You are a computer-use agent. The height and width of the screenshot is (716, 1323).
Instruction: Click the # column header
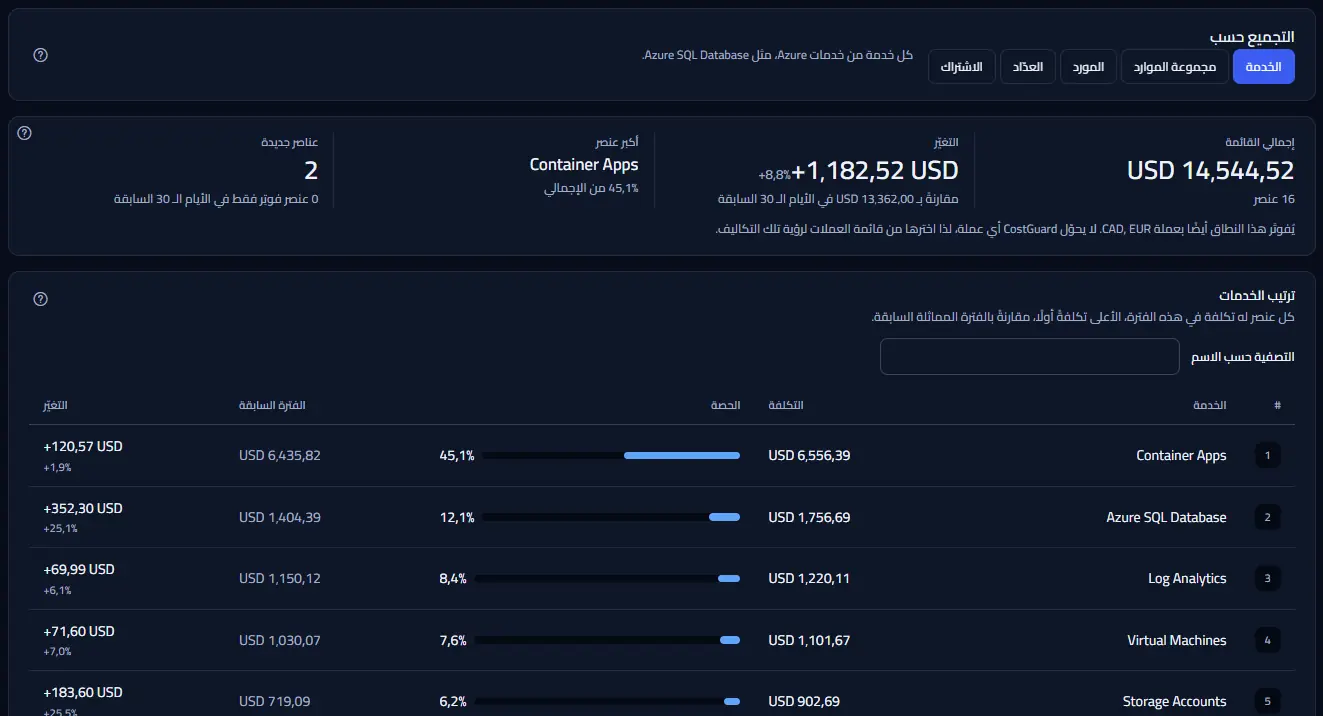1277,405
